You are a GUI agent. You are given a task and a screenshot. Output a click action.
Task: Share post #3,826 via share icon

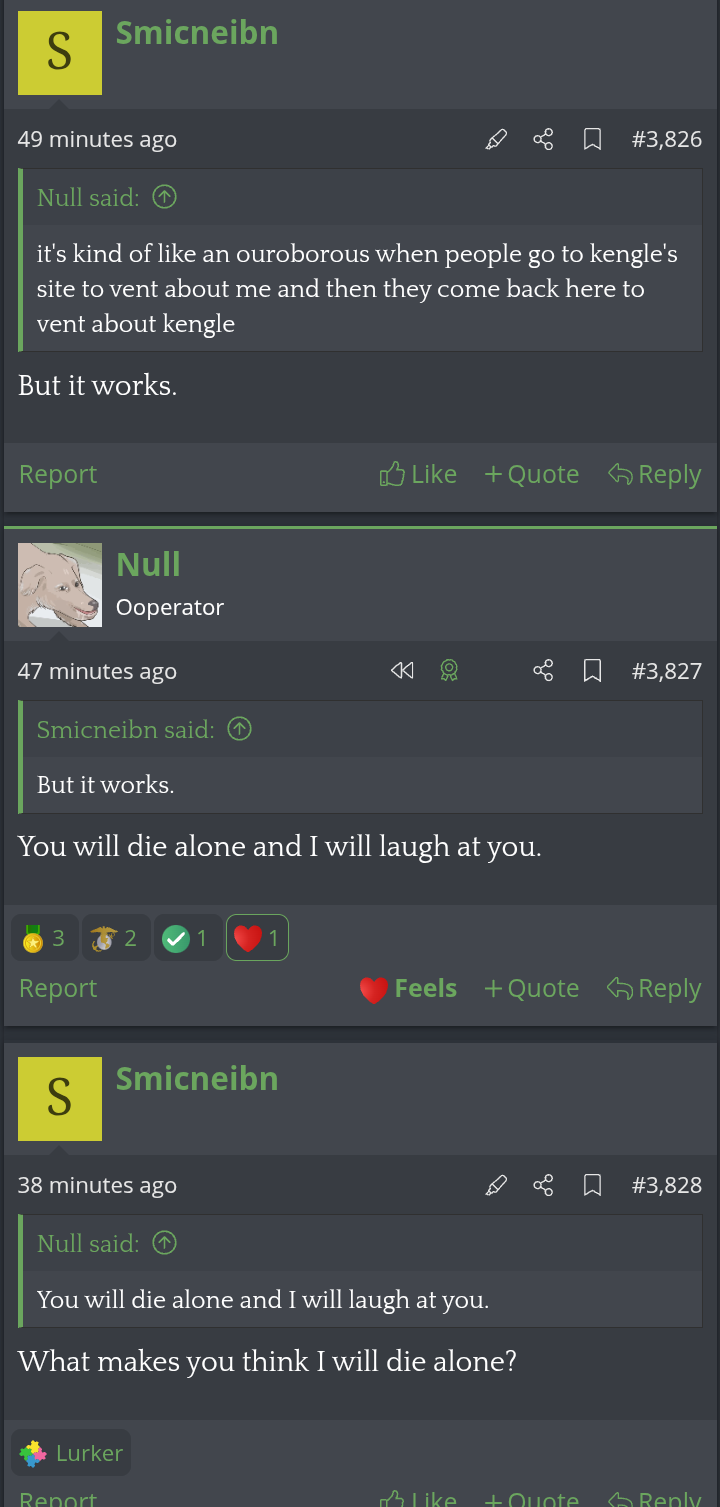pyautogui.click(x=543, y=139)
